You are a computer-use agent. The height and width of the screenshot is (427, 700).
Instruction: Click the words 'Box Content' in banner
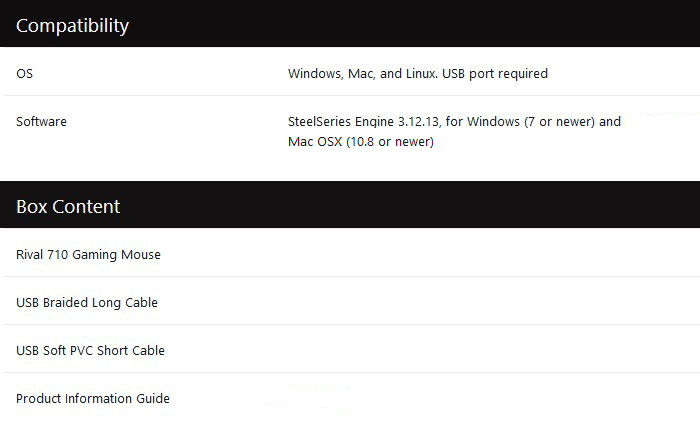pyautogui.click(x=68, y=206)
